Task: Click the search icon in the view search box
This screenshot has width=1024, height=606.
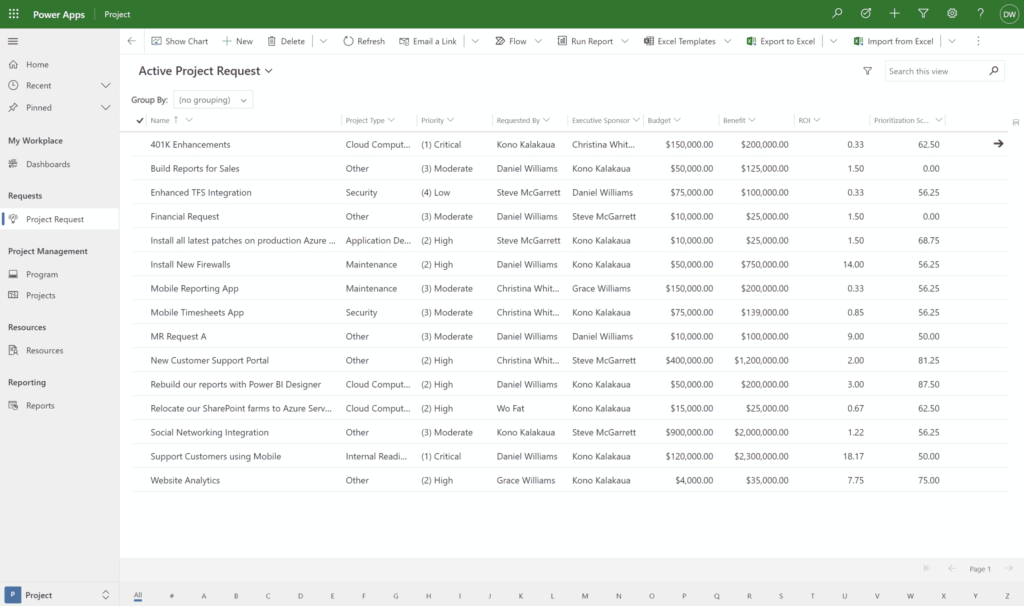Action: [x=993, y=71]
